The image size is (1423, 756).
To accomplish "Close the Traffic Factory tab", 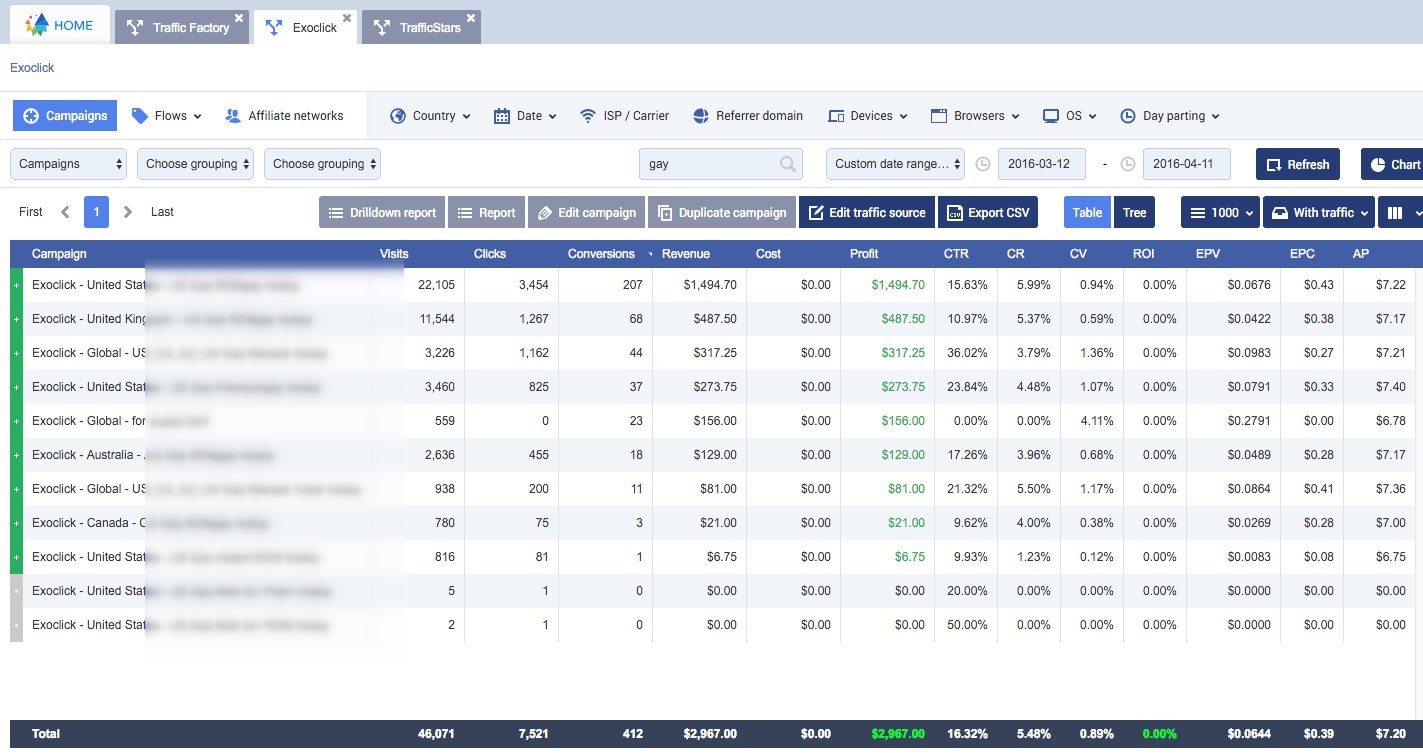I will (238, 18).
